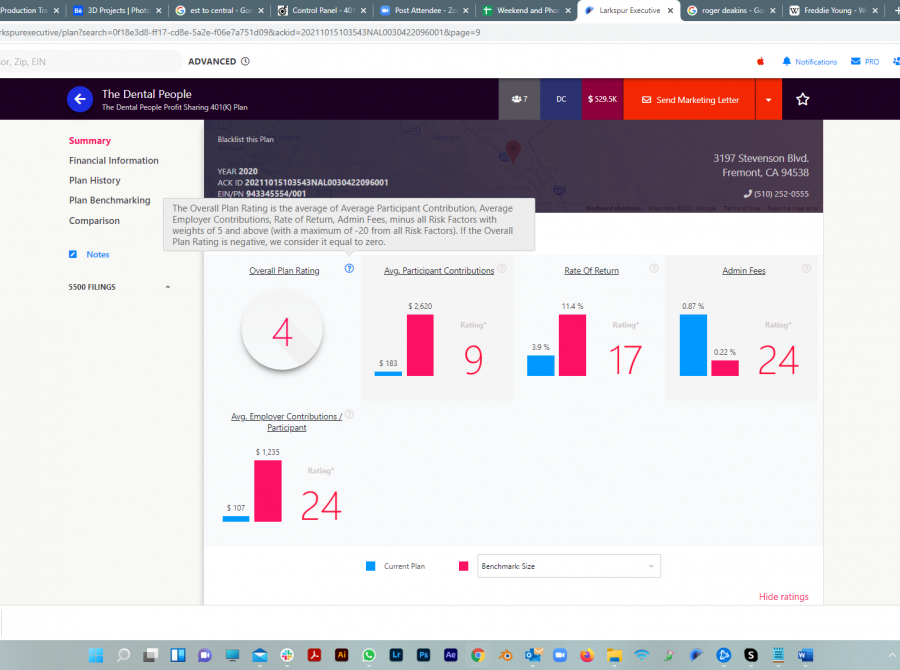The image size is (900, 670).
Task: Expand the Send Marketing Letter arrow menu
Action: pyautogui.click(x=768, y=100)
